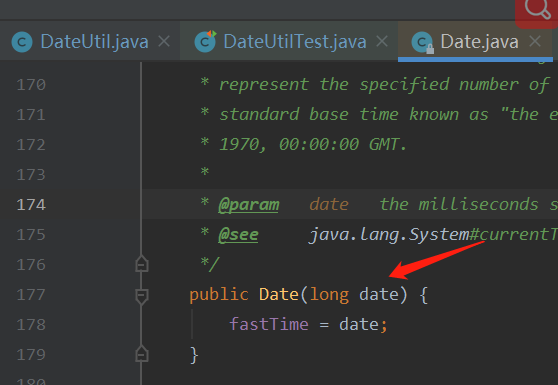
Task: Close the DateUtilTest.java tab
Action: point(382,41)
